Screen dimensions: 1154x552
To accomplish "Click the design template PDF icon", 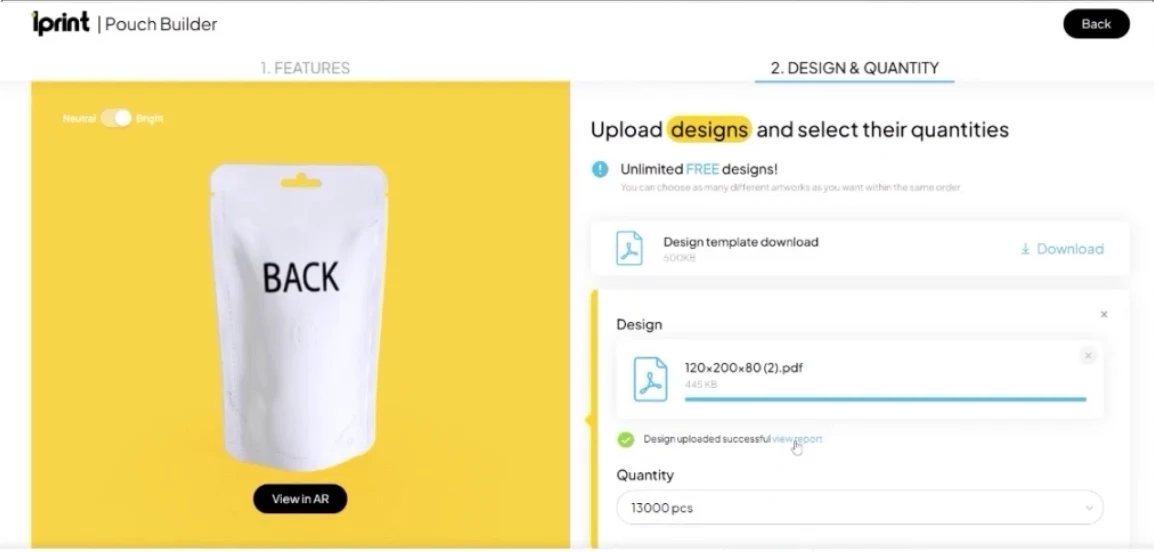I will coord(629,249).
